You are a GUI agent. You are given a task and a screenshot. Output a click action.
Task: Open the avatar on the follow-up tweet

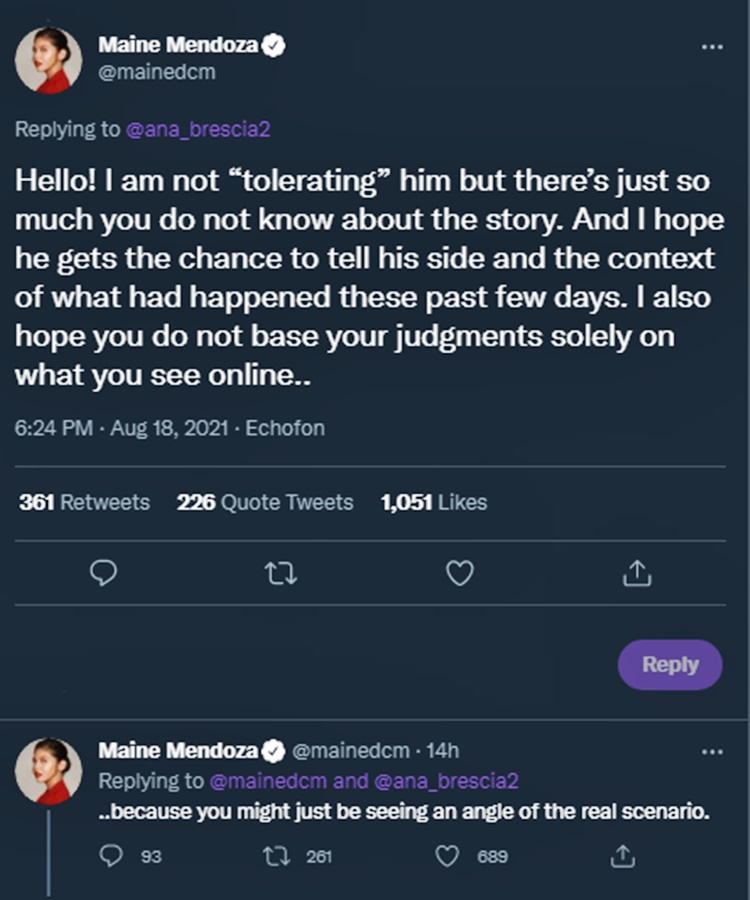click(48, 771)
